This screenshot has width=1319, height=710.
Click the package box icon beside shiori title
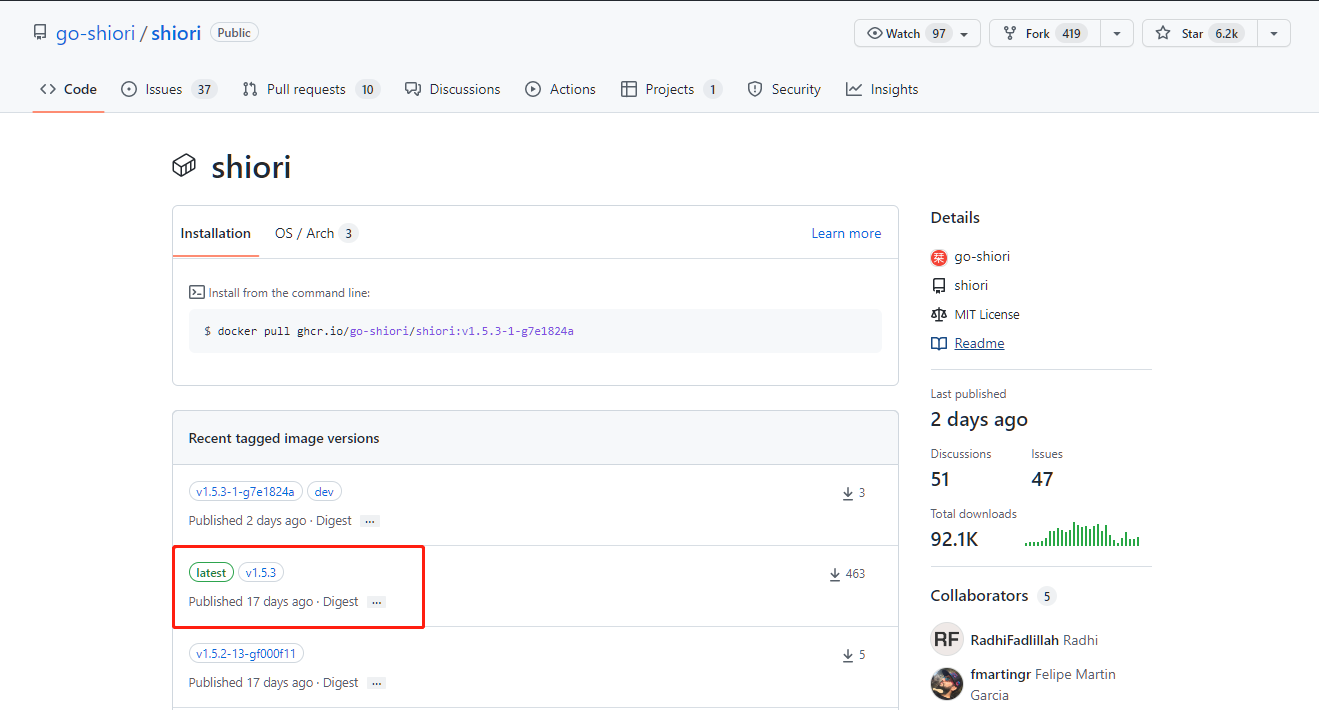[184, 166]
